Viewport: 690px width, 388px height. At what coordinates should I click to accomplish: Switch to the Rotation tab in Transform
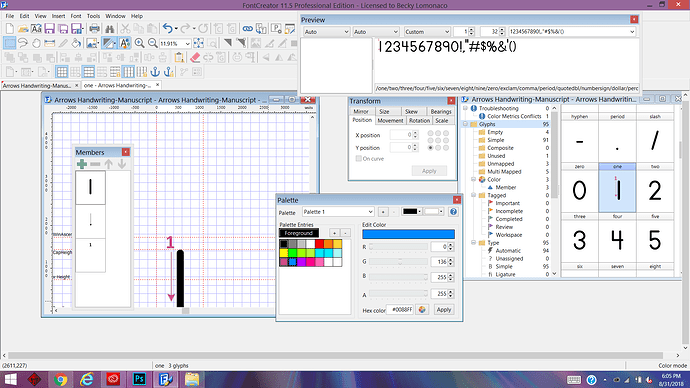coord(419,121)
